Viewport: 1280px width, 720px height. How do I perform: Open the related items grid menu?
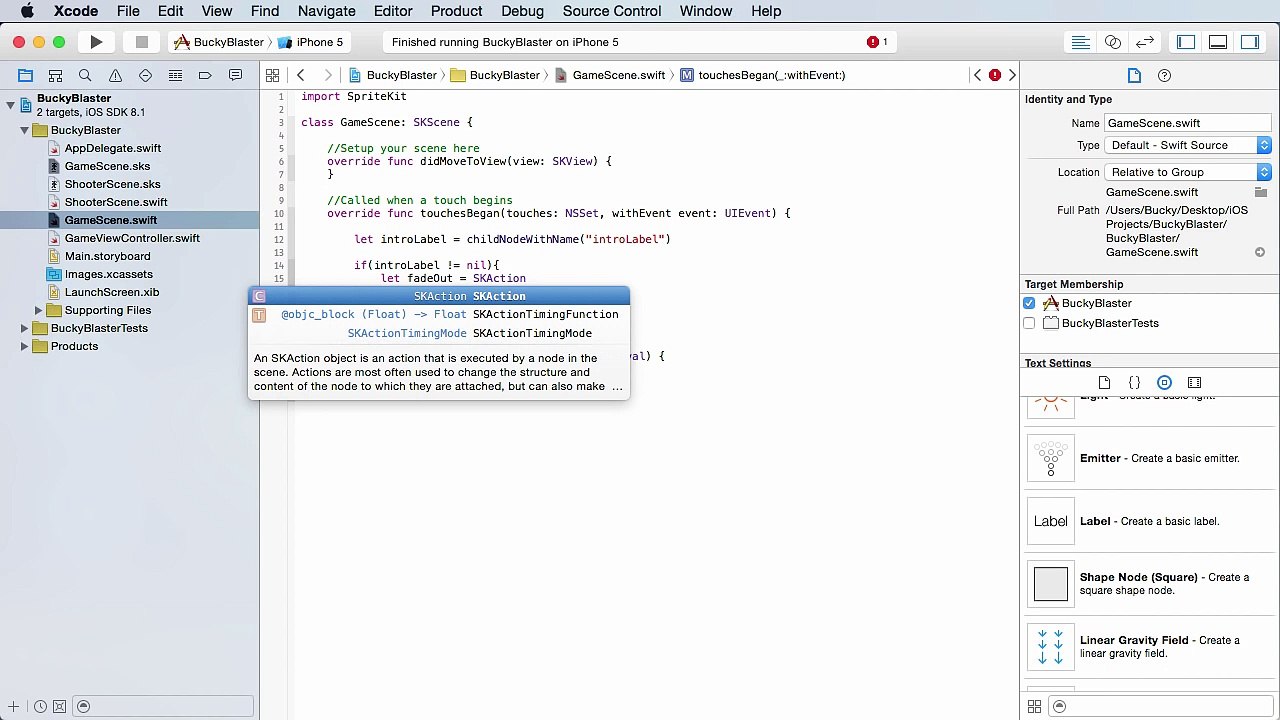click(272, 75)
